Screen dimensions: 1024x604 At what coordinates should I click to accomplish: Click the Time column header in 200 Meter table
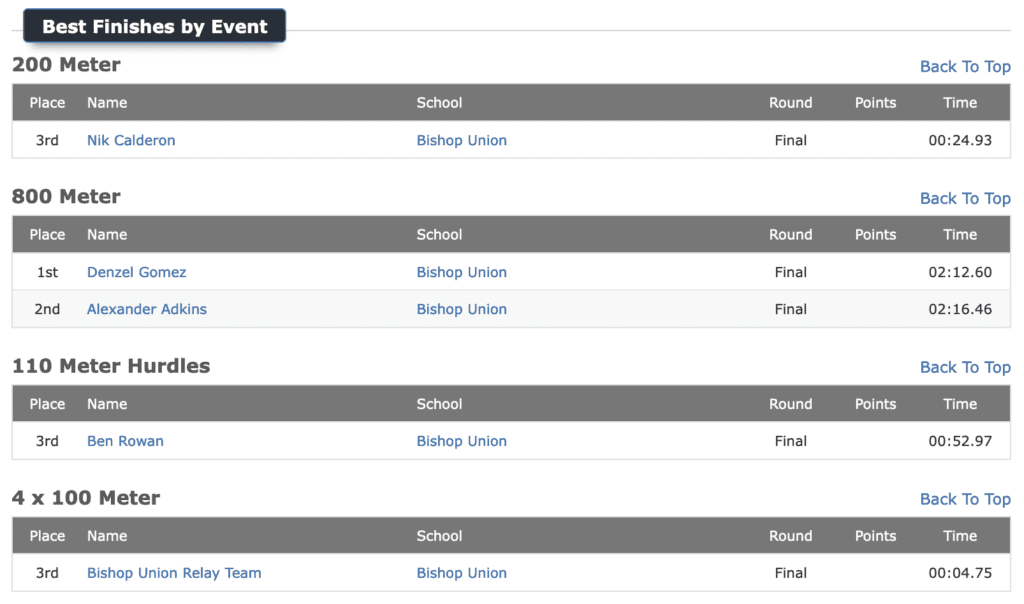pos(959,103)
